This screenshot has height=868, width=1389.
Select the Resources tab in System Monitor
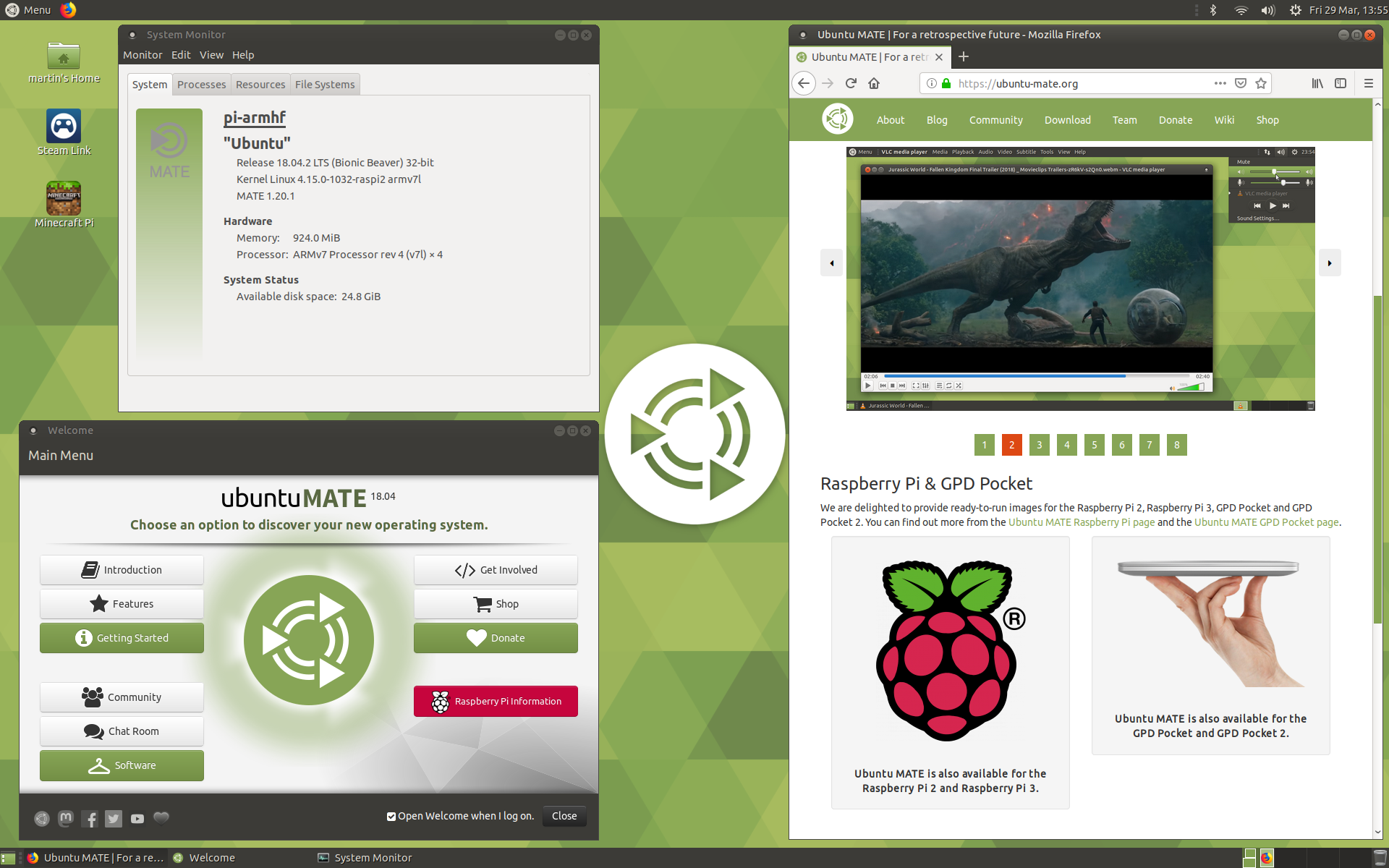pos(260,84)
